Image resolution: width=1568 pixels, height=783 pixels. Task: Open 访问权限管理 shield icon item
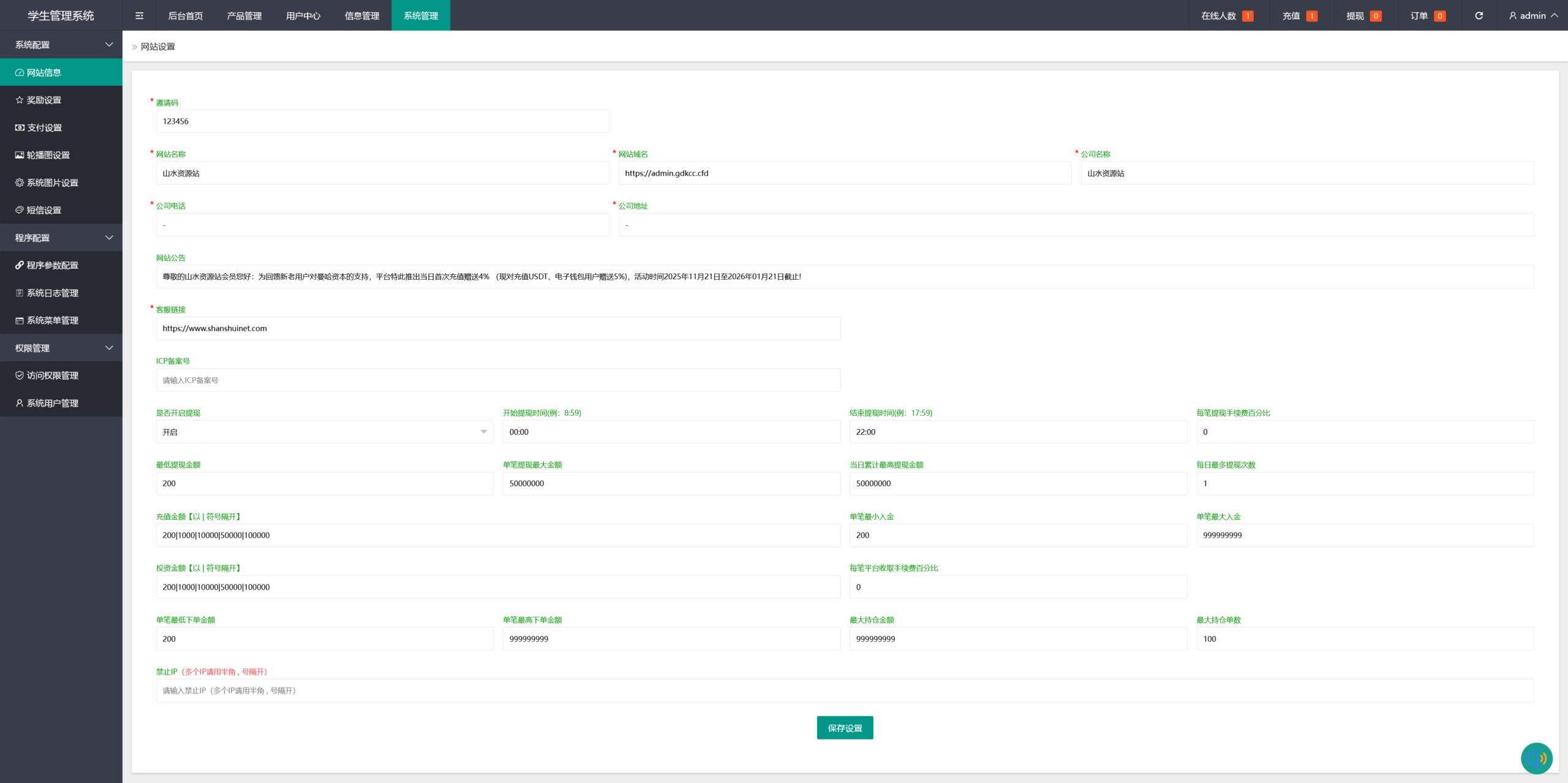(52, 375)
